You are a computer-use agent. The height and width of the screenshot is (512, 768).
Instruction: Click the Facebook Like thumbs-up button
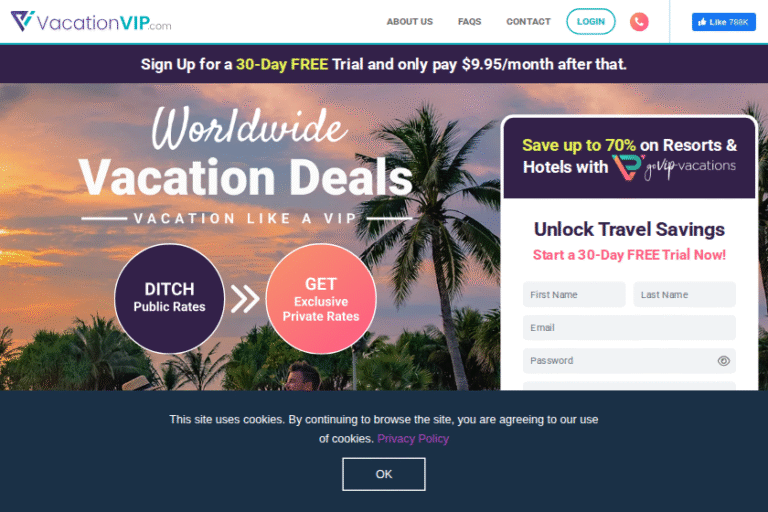coord(723,22)
